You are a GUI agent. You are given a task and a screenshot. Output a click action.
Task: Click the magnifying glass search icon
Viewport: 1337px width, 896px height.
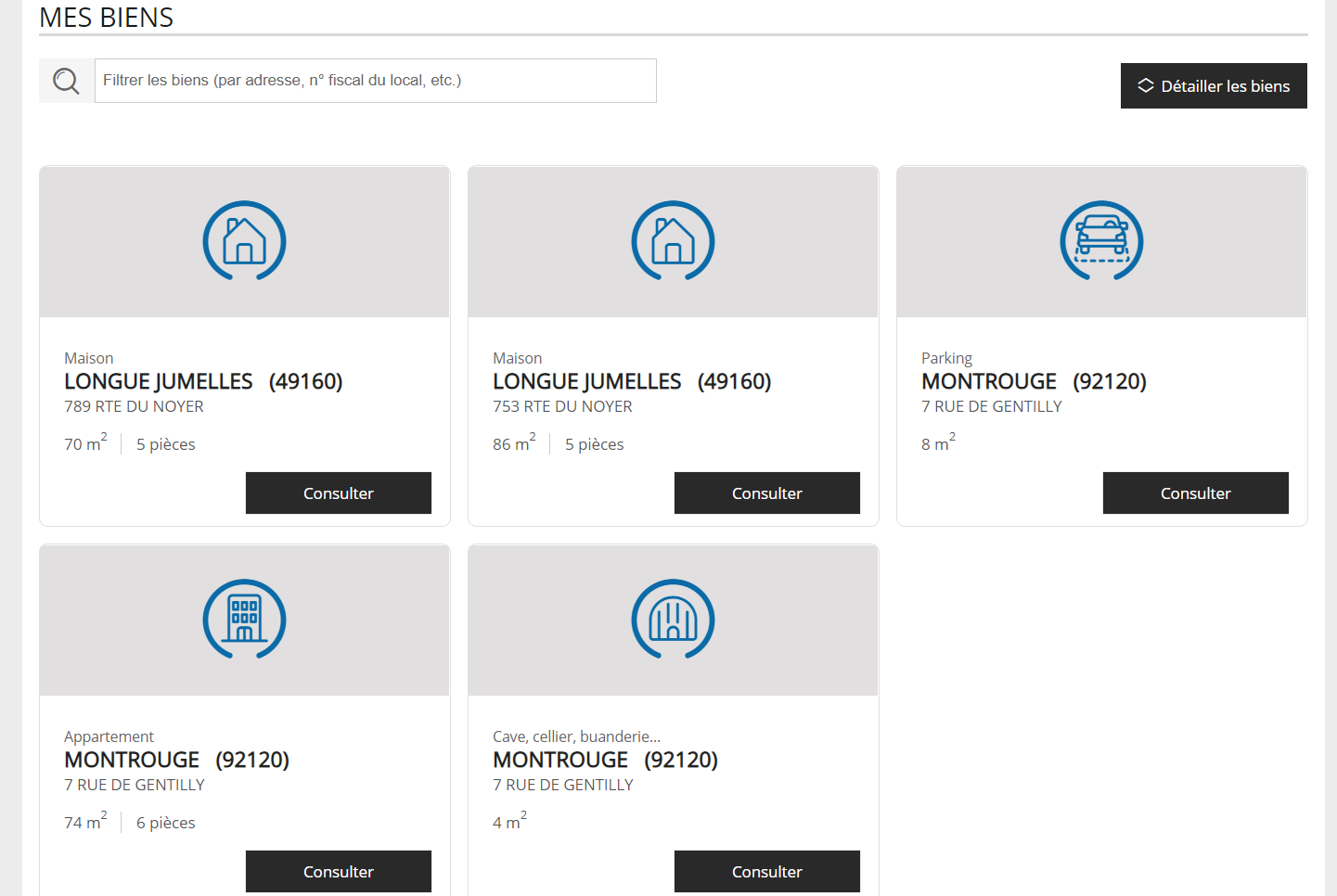(x=66, y=82)
